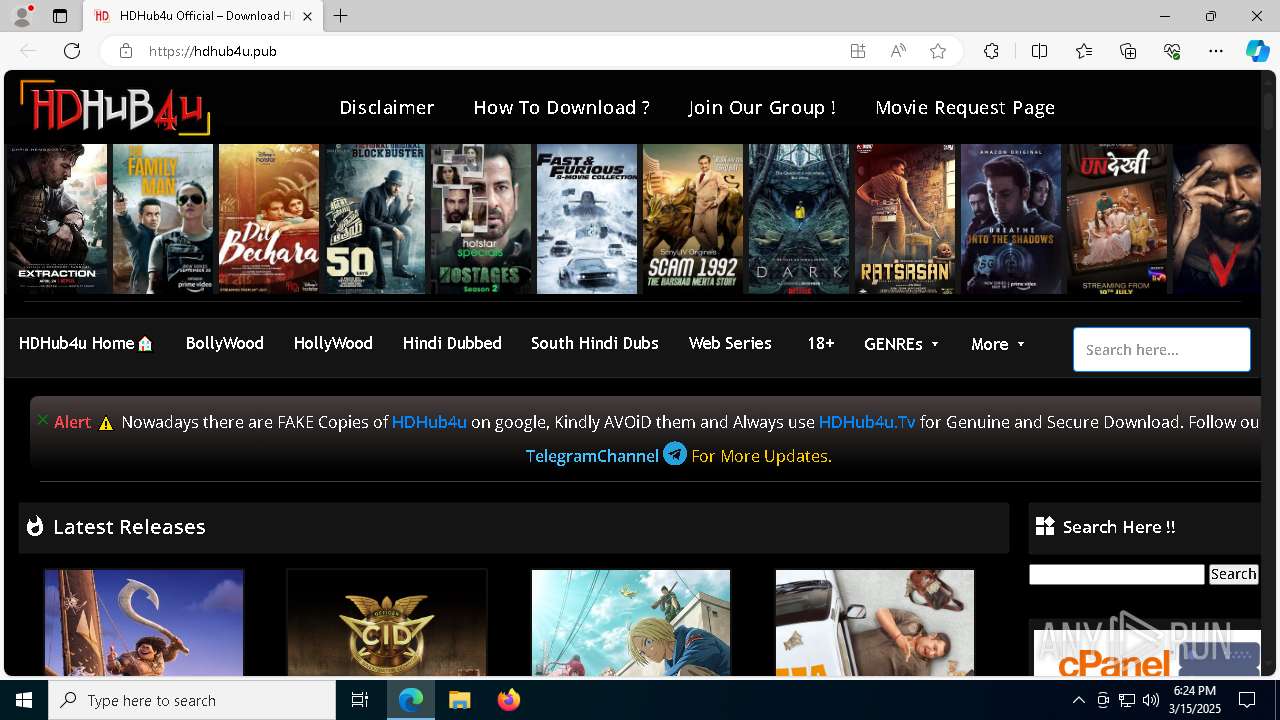
Task: Open the CID latest release thumbnail
Action: coord(387,623)
